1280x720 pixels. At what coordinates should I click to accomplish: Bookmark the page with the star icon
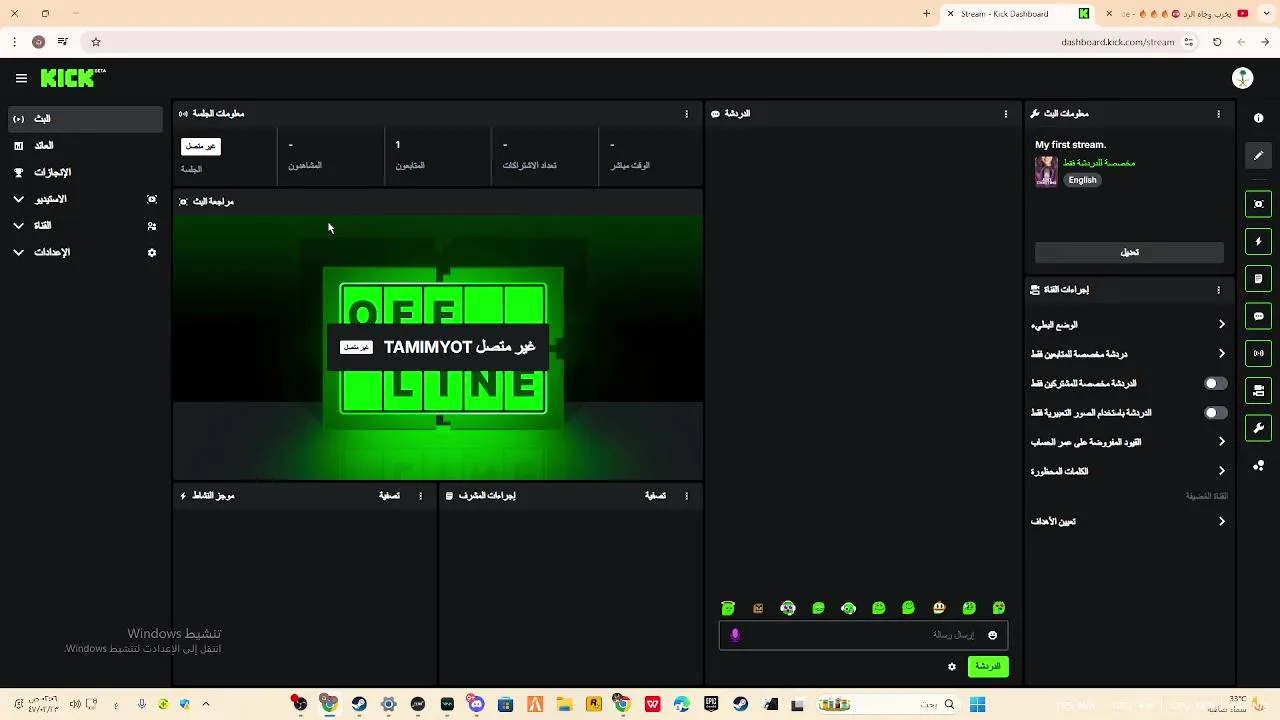(x=96, y=42)
